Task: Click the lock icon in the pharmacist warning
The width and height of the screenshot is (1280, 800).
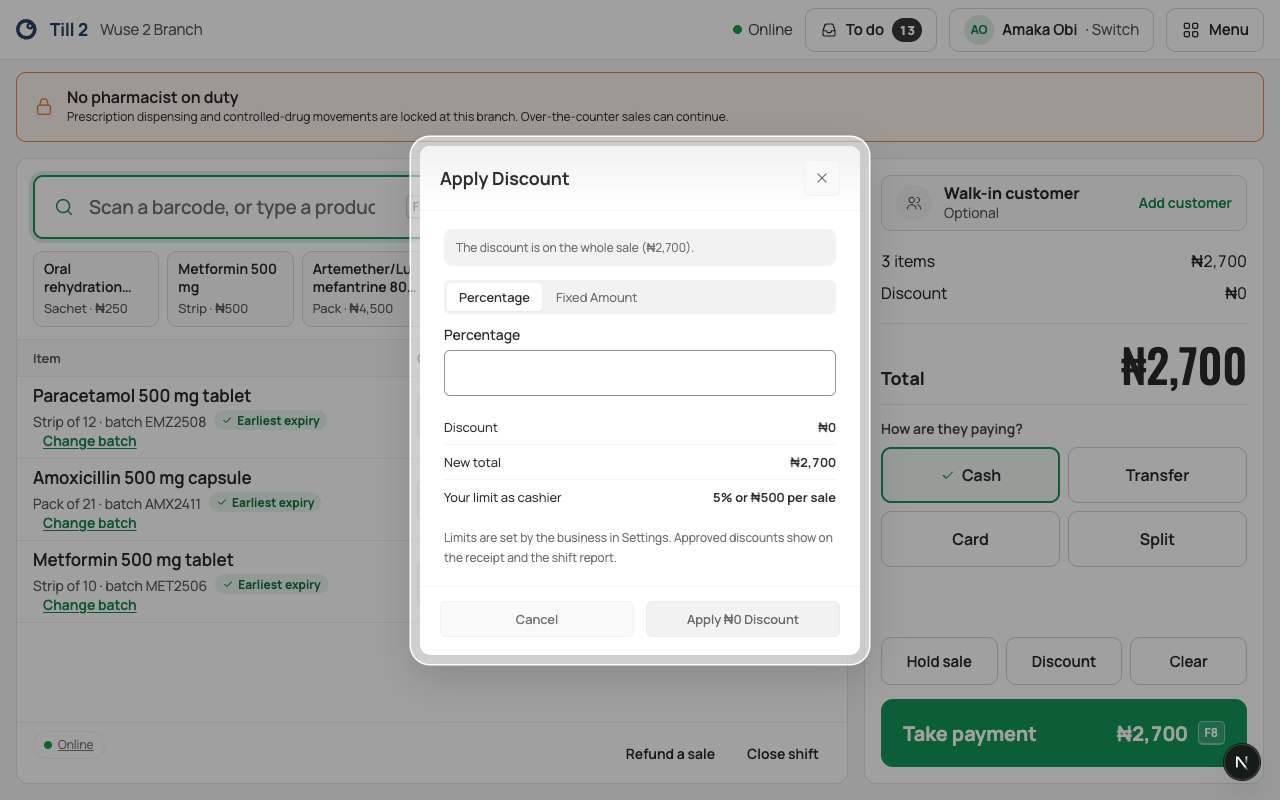Action: click(44, 107)
